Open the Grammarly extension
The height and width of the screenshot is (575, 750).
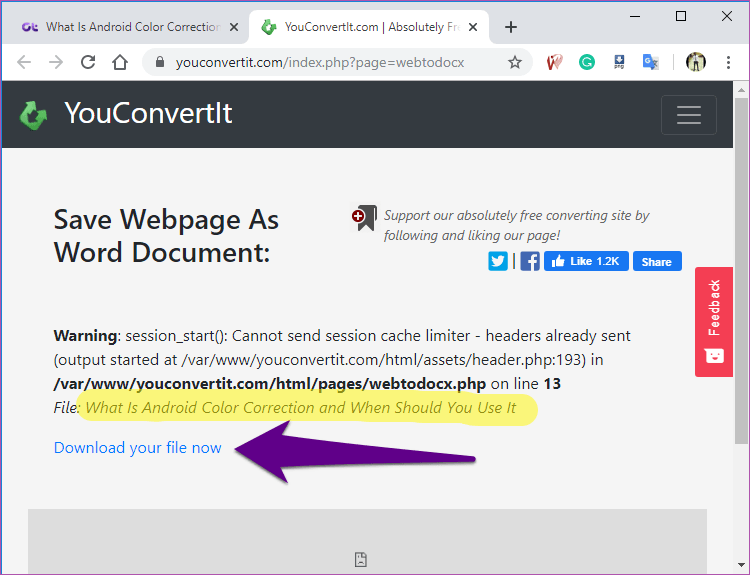[587, 62]
